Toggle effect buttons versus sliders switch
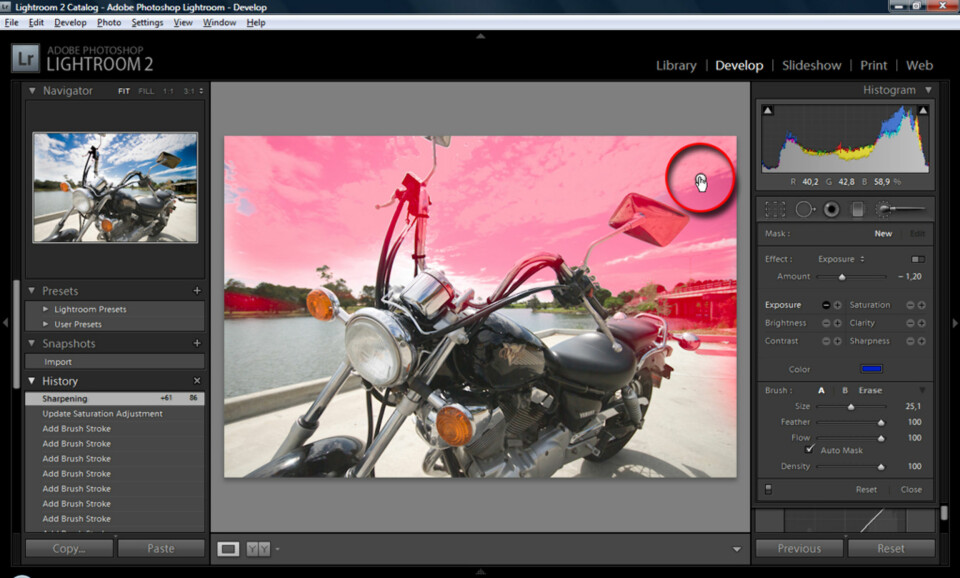960x578 pixels. [x=918, y=259]
